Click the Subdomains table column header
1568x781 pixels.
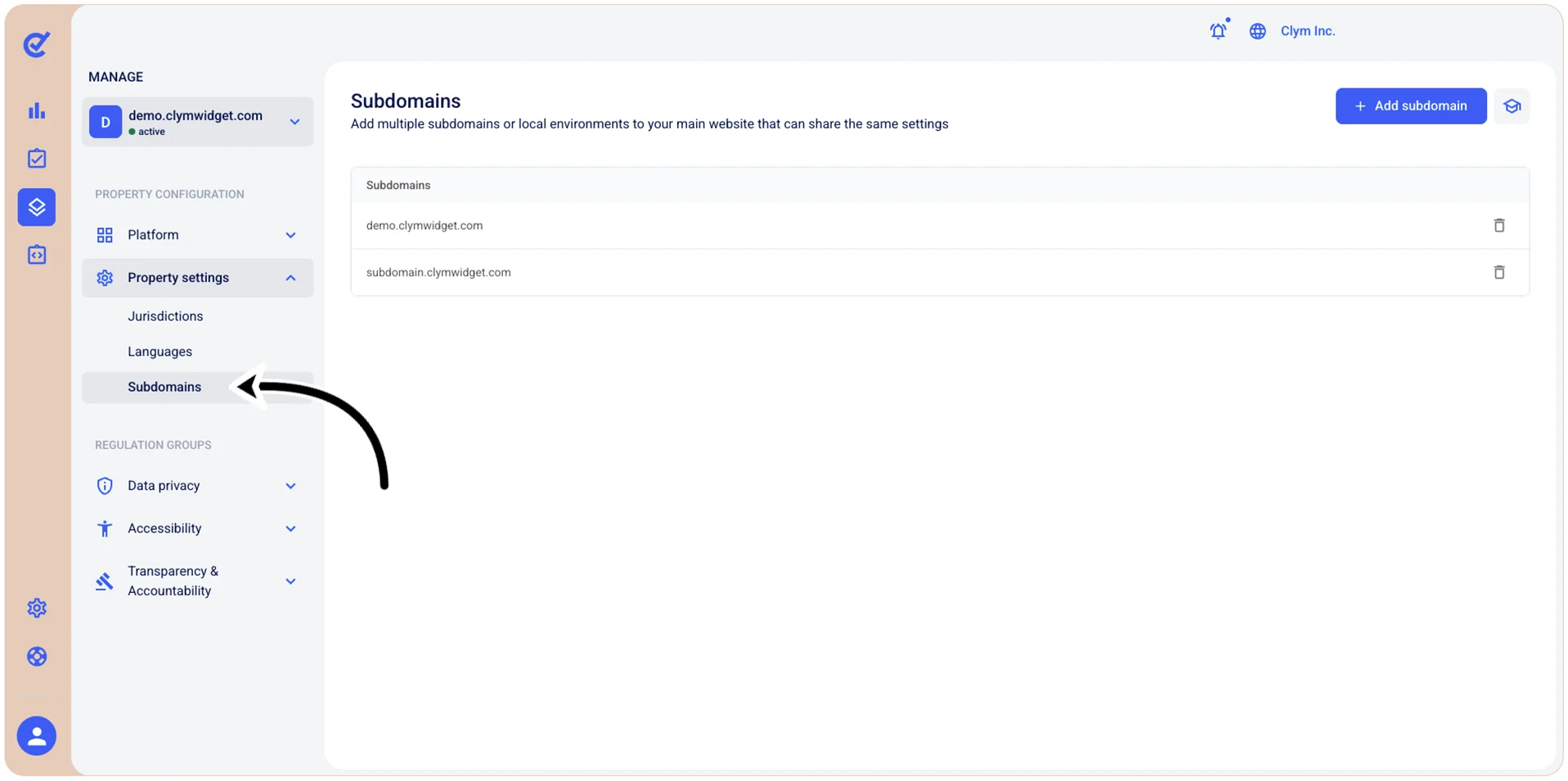click(398, 186)
